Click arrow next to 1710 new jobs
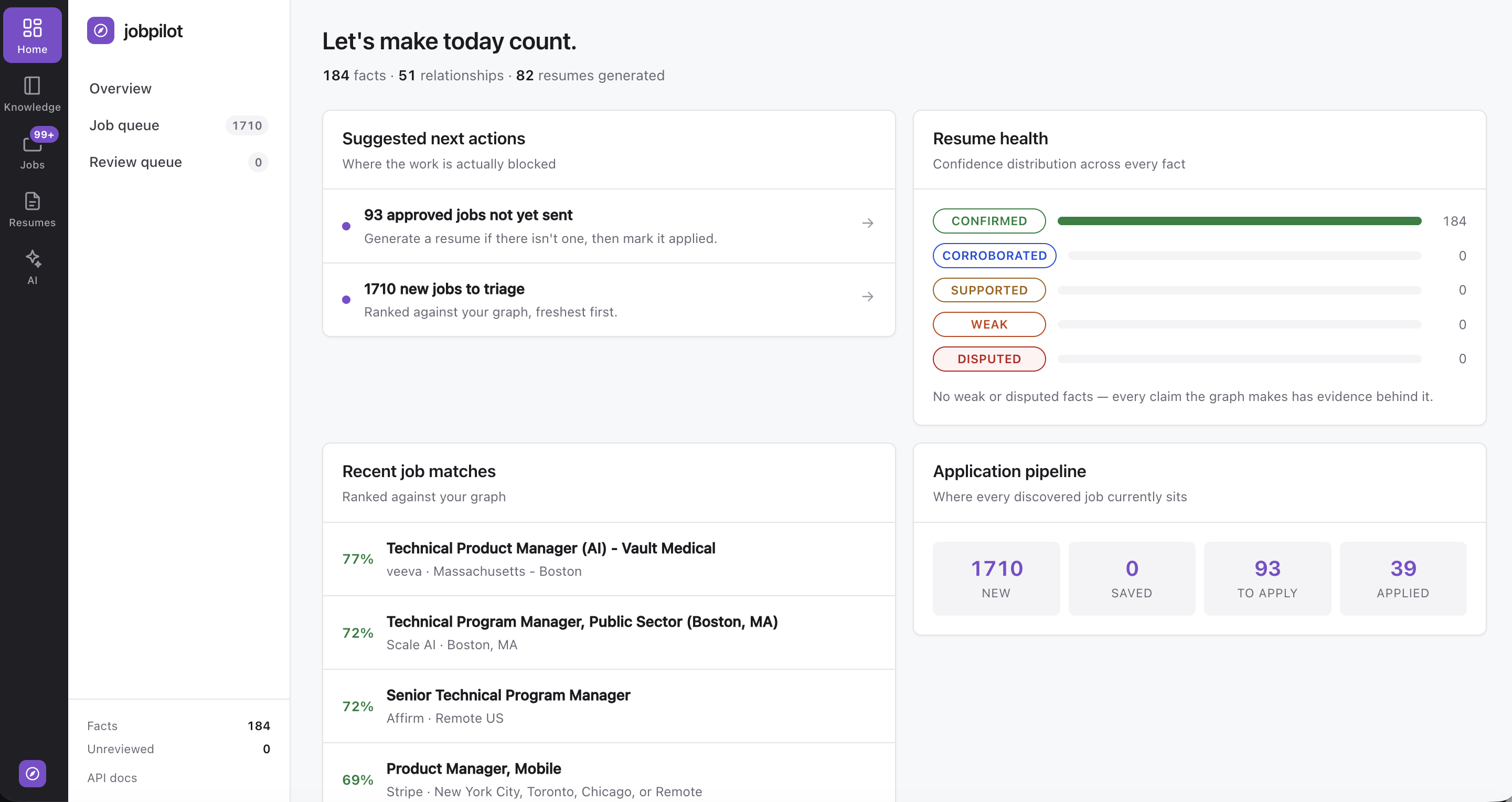1512x802 pixels. point(868,297)
